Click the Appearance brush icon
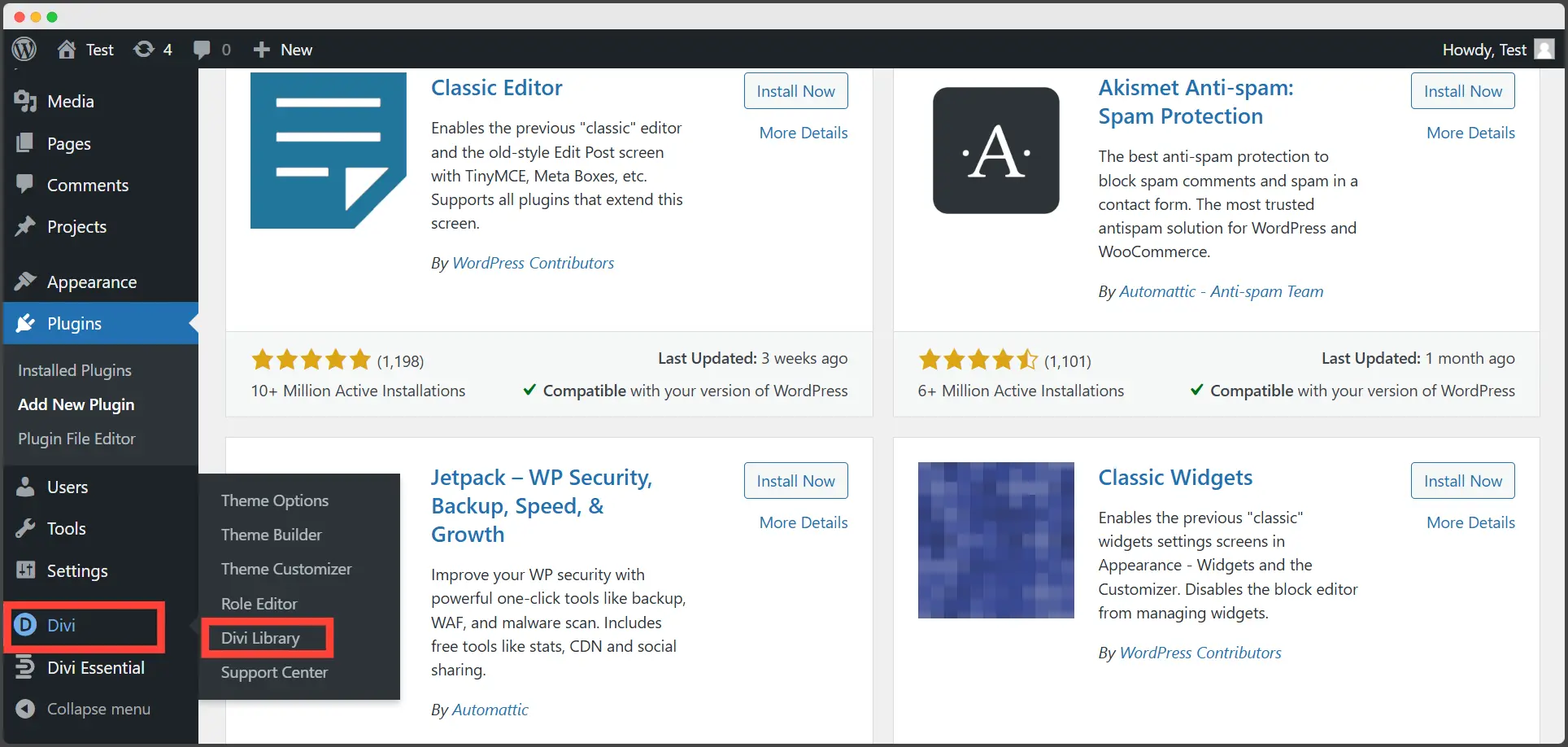This screenshot has height=747, width=1568. click(25, 282)
